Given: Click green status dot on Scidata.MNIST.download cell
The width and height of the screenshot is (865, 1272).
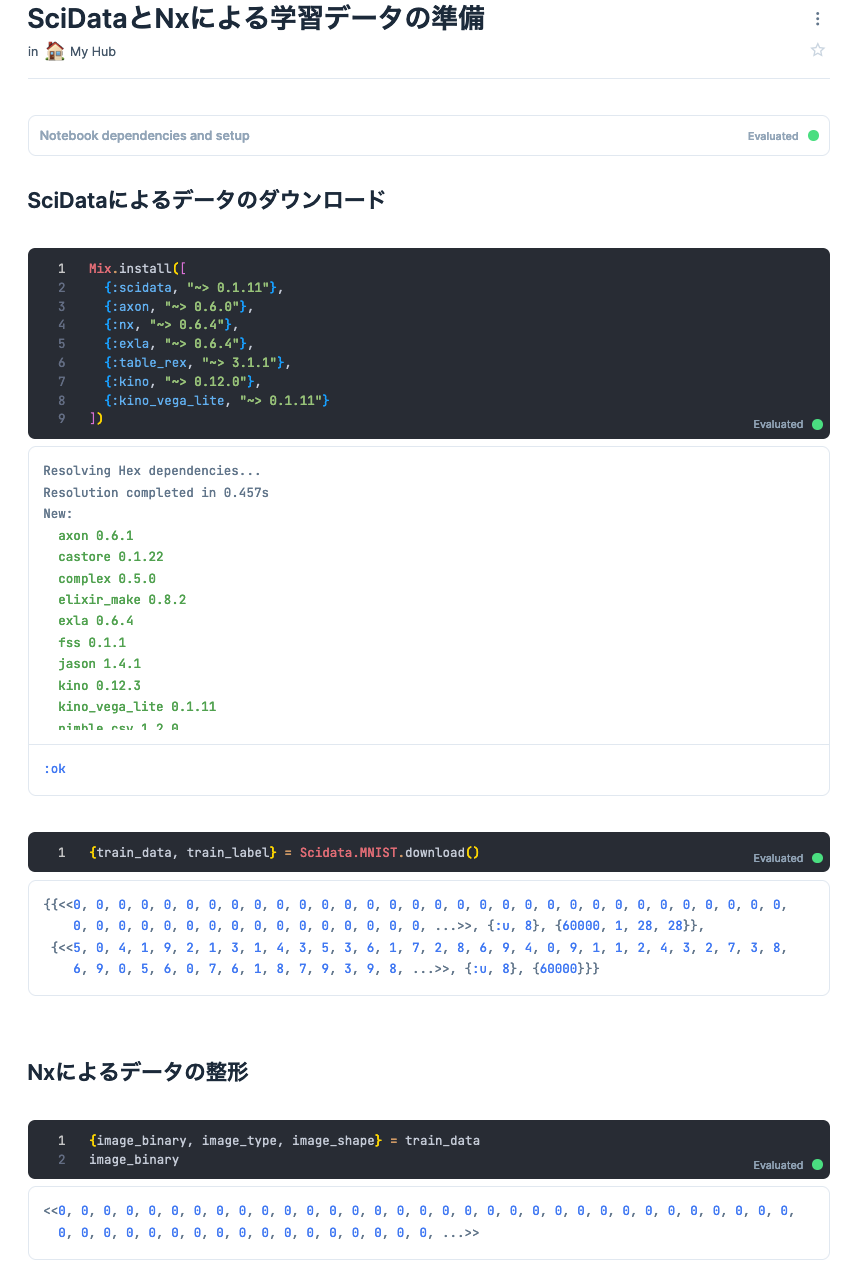Looking at the screenshot, I should [817, 858].
